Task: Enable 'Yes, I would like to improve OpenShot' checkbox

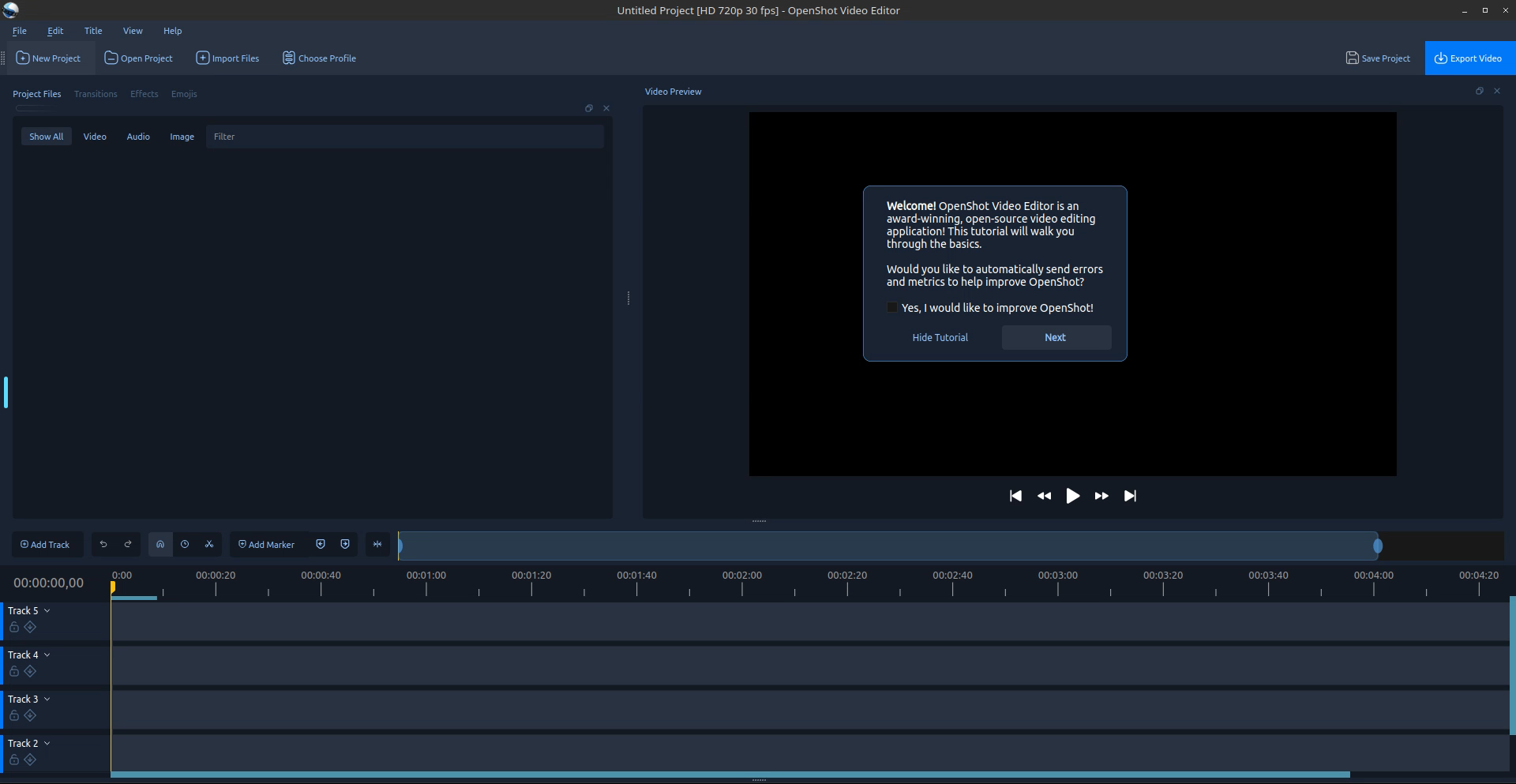Action: click(892, 308)
